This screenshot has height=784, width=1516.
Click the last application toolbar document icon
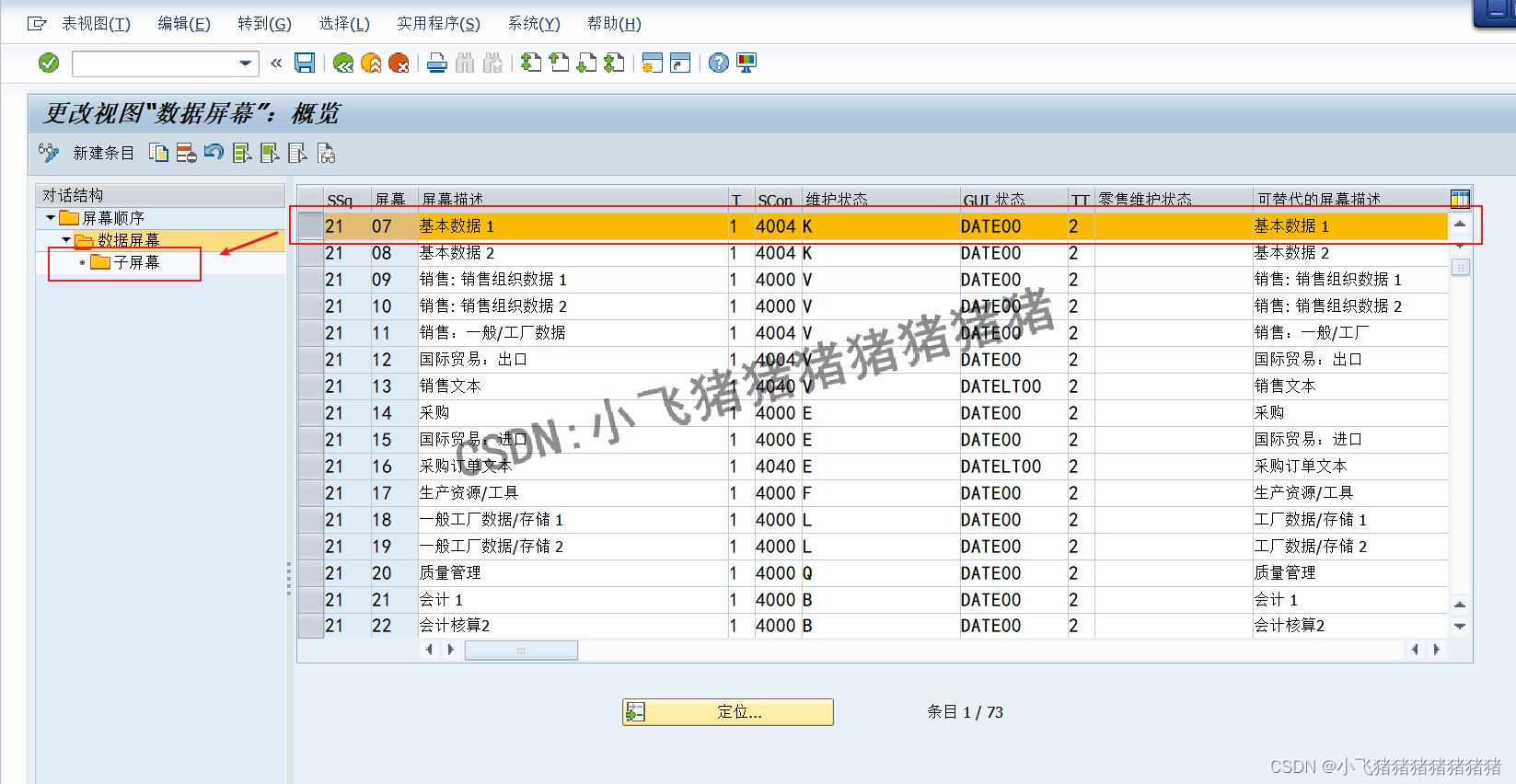pyautogui.click(x=326, y=153)
